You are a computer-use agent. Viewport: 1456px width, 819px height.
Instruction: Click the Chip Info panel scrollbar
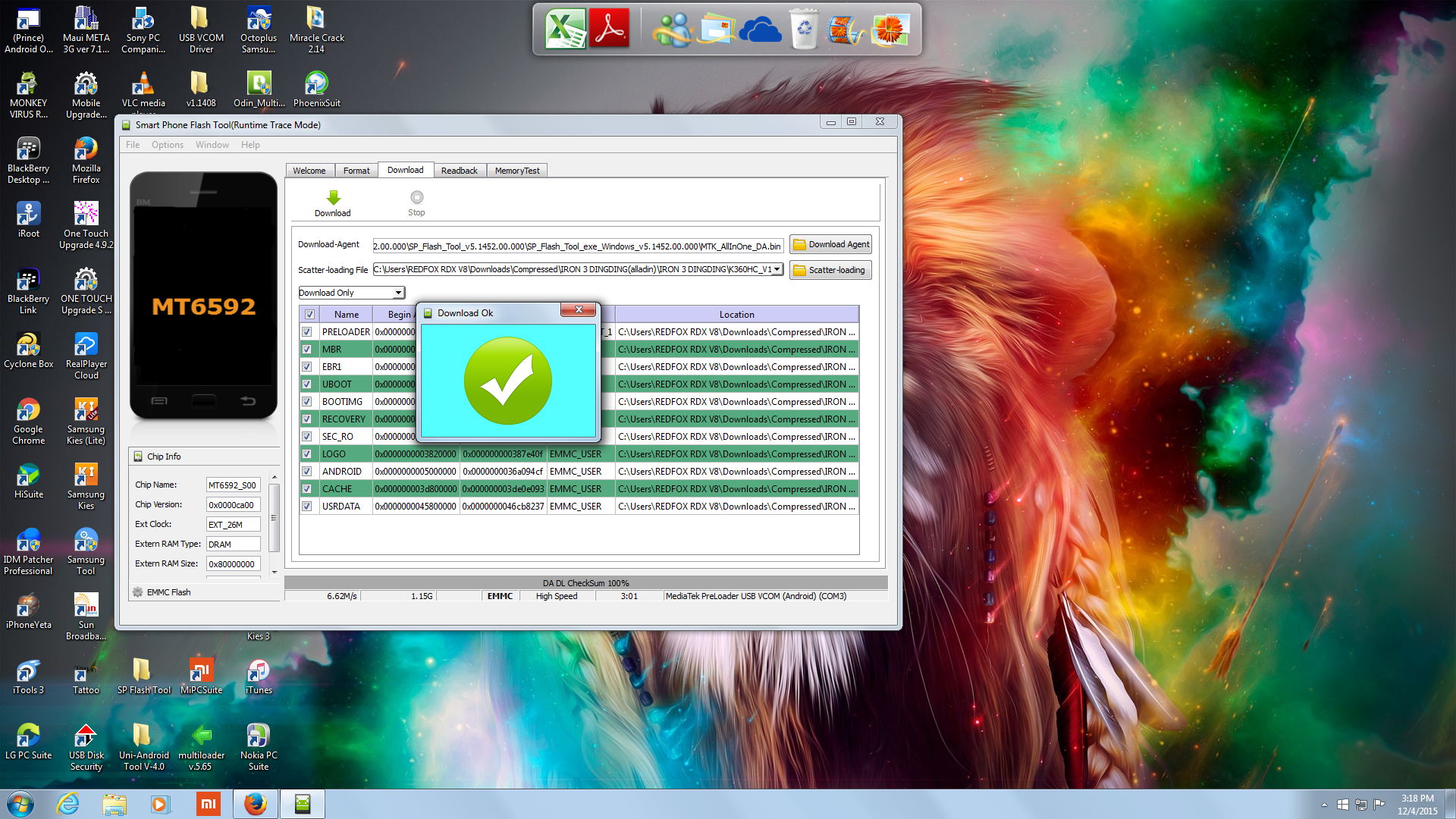point(274,519)
